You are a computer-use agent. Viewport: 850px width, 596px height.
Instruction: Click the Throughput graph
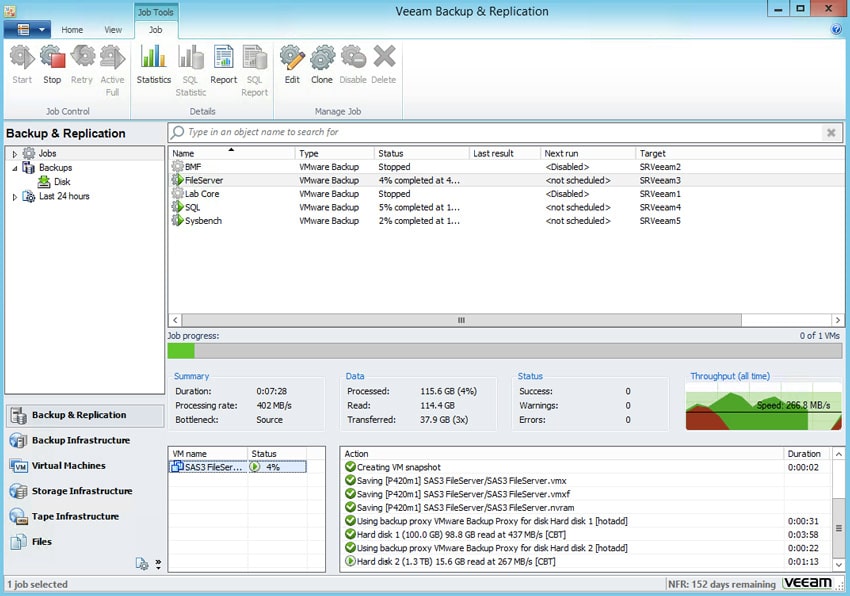763,406
